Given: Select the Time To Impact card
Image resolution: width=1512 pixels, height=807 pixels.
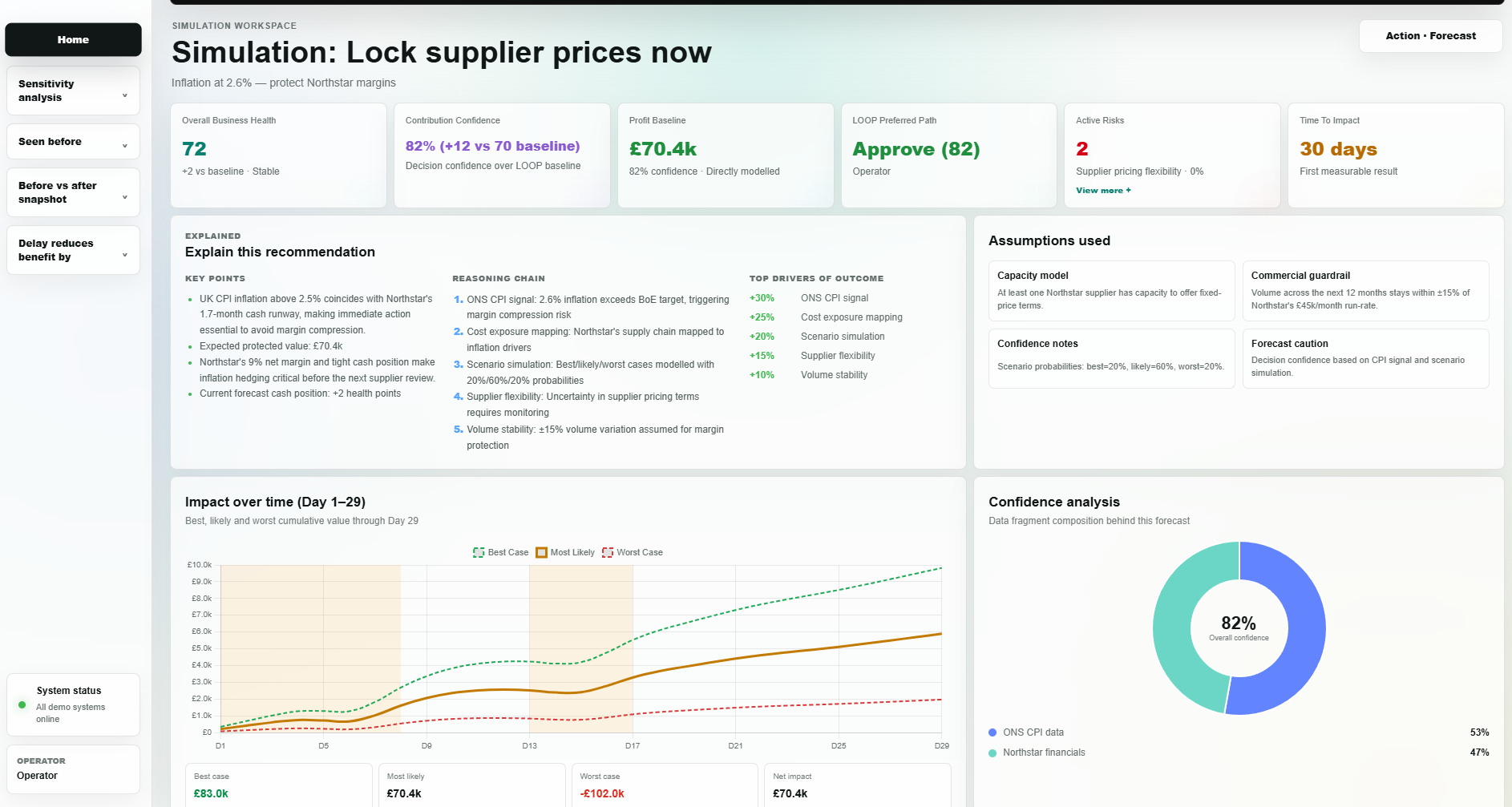Looking at the screenshot, I should (x=1396, y=155).
